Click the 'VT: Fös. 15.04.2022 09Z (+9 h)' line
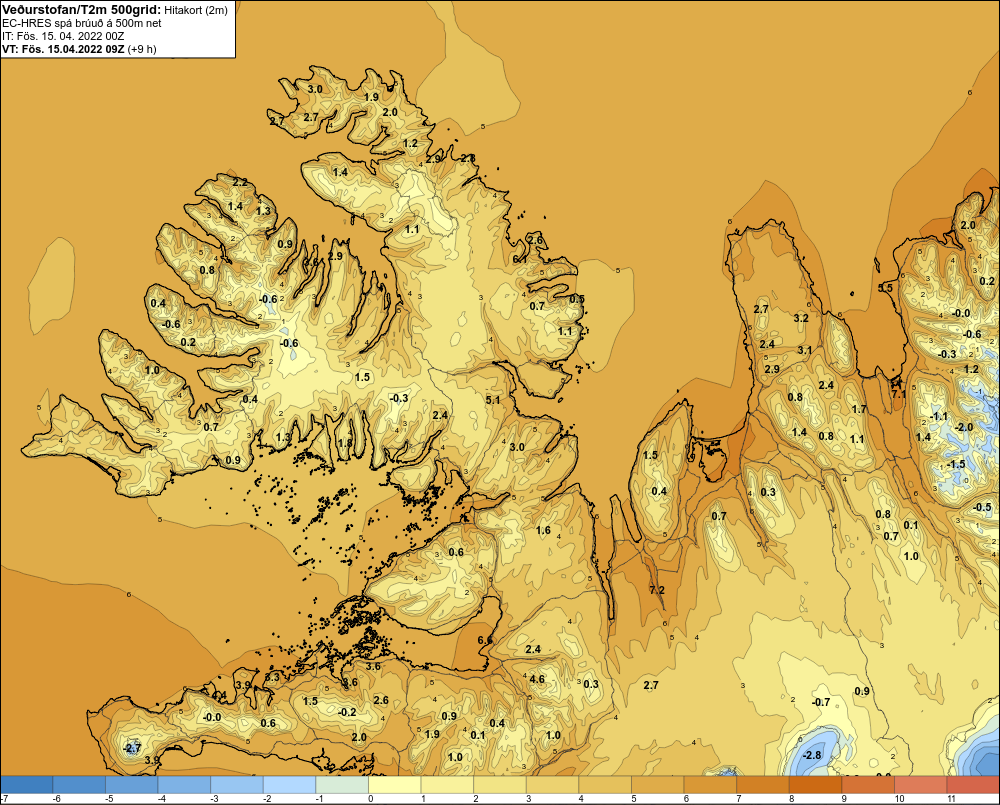1000x805 pixels. 79,49
